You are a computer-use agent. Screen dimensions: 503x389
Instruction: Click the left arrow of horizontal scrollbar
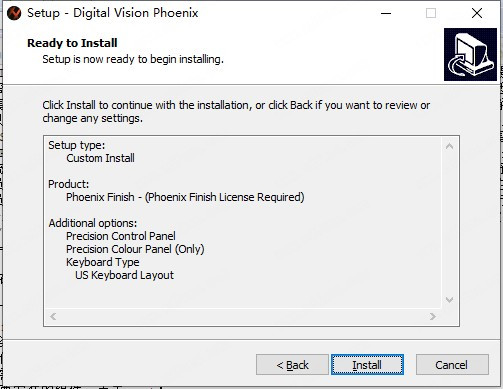pyautogui.click(x=53, y=316)
